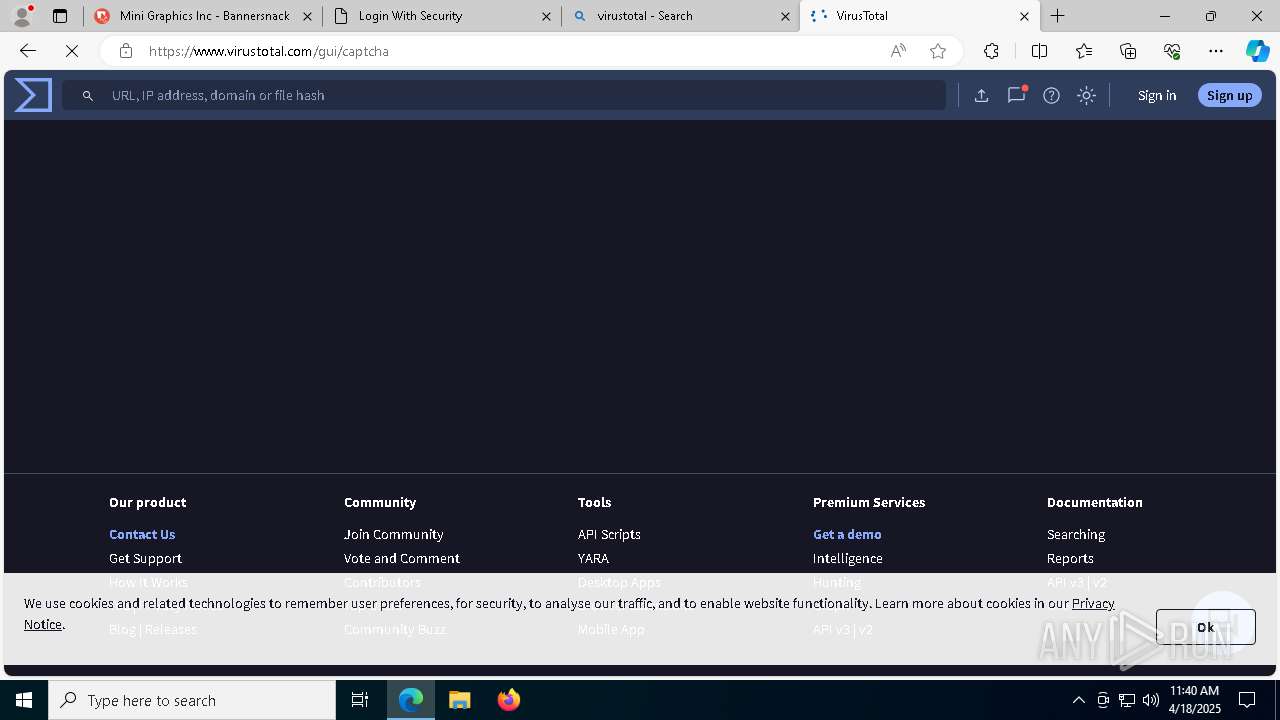Open tab actions menu icon
The width and height of the screenshot is (1280, 720).
[60, 16]
